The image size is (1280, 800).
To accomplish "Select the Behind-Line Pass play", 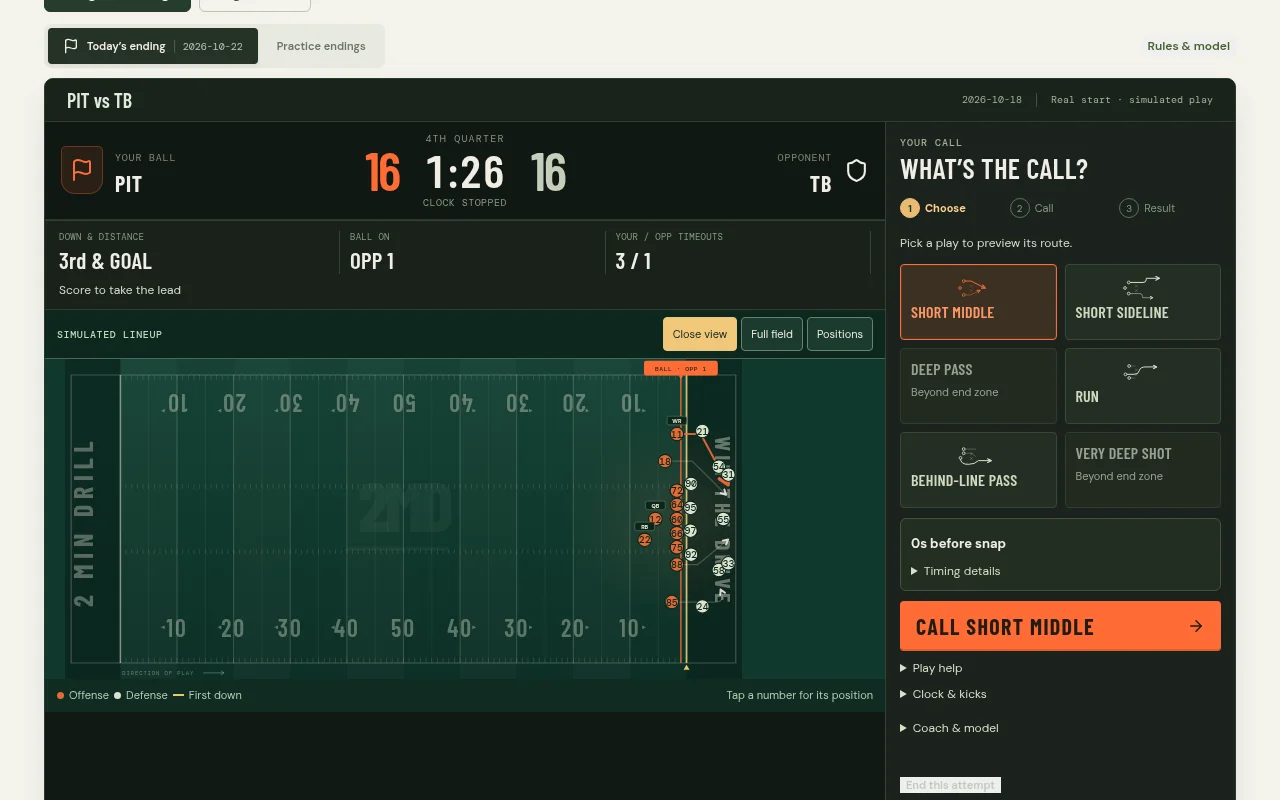I will [x=978, y=470].
